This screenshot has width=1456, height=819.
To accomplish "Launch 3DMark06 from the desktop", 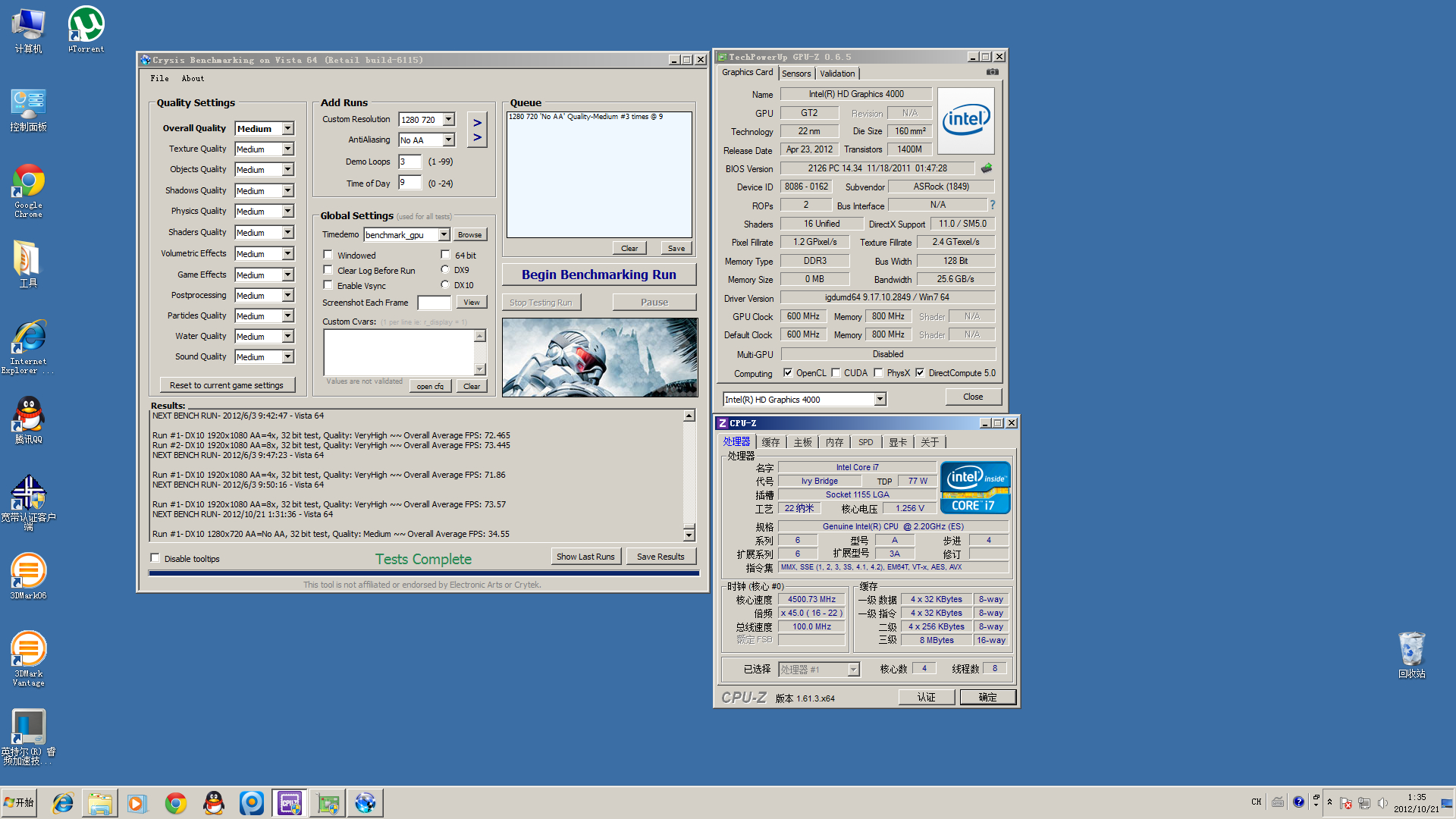I will (28, 576).
